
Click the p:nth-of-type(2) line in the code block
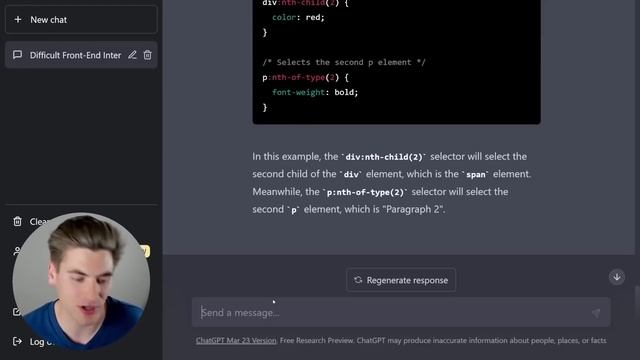[305, 78]
